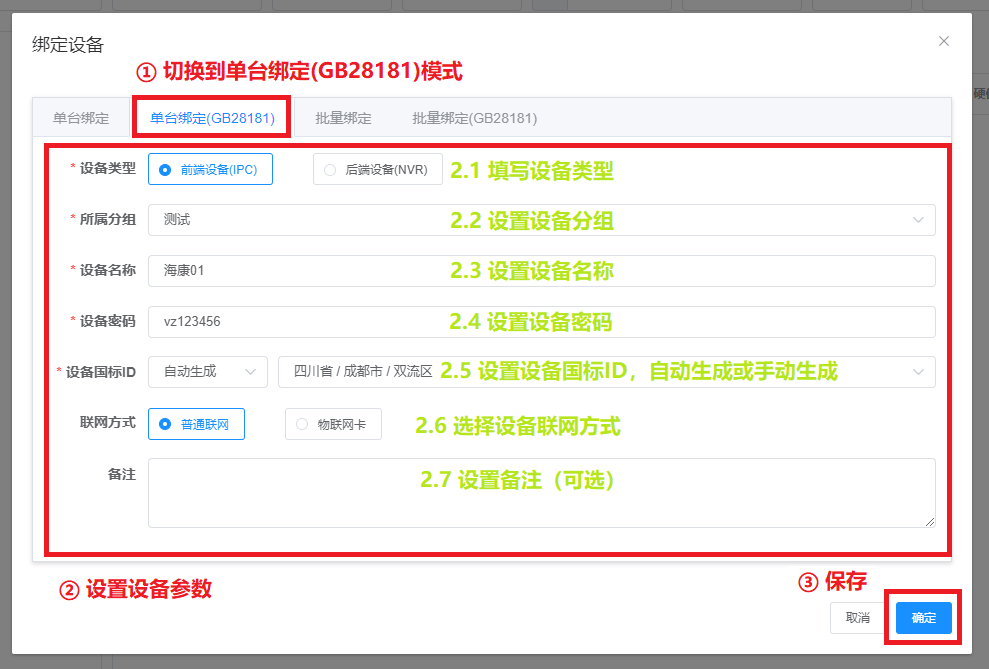This screenshot has height=669, width=989.
Task: Expand the 所属分组 dropdown
Action: tap(541, 220)
